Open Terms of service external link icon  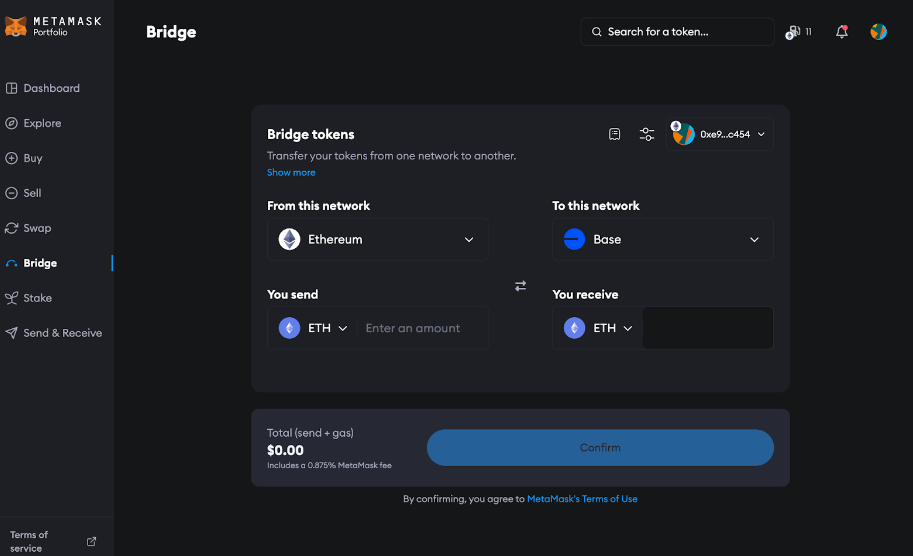point(91,541)
